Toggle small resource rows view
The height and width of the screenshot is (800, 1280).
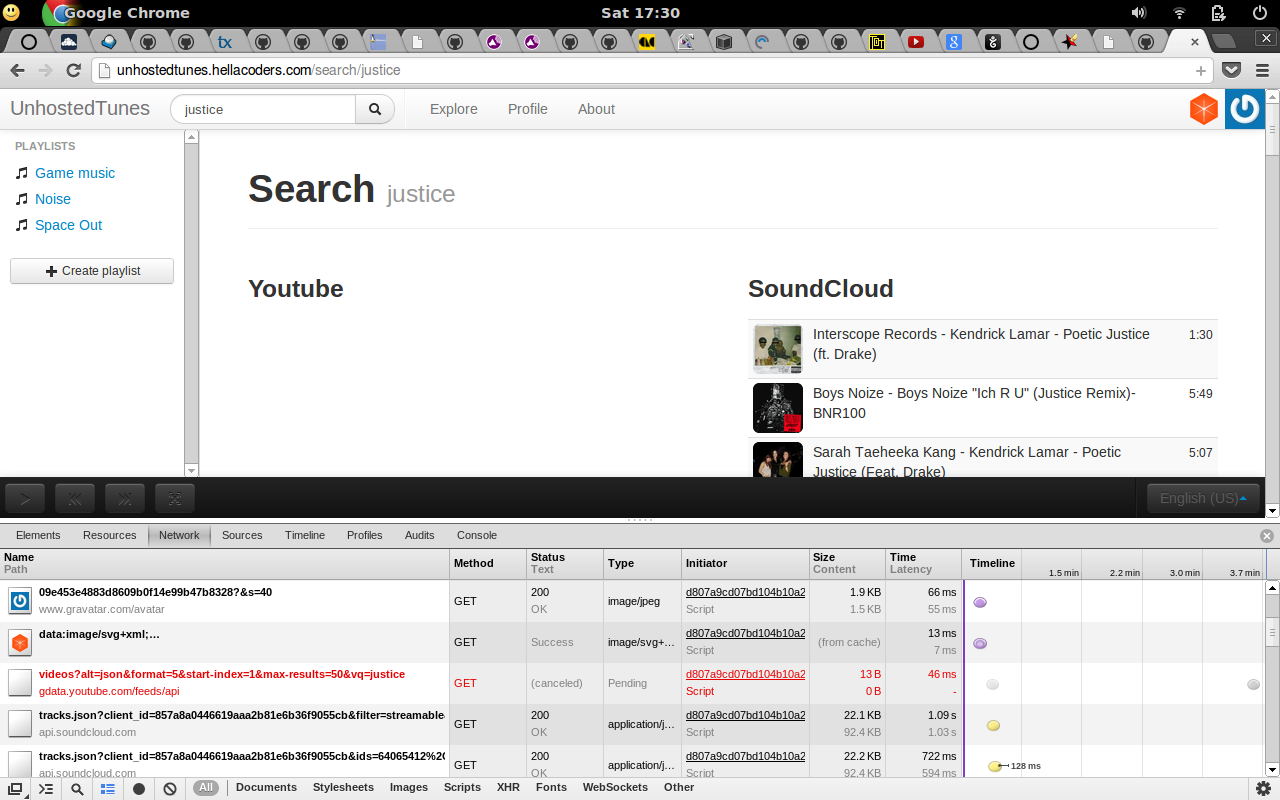pos(107,789)
